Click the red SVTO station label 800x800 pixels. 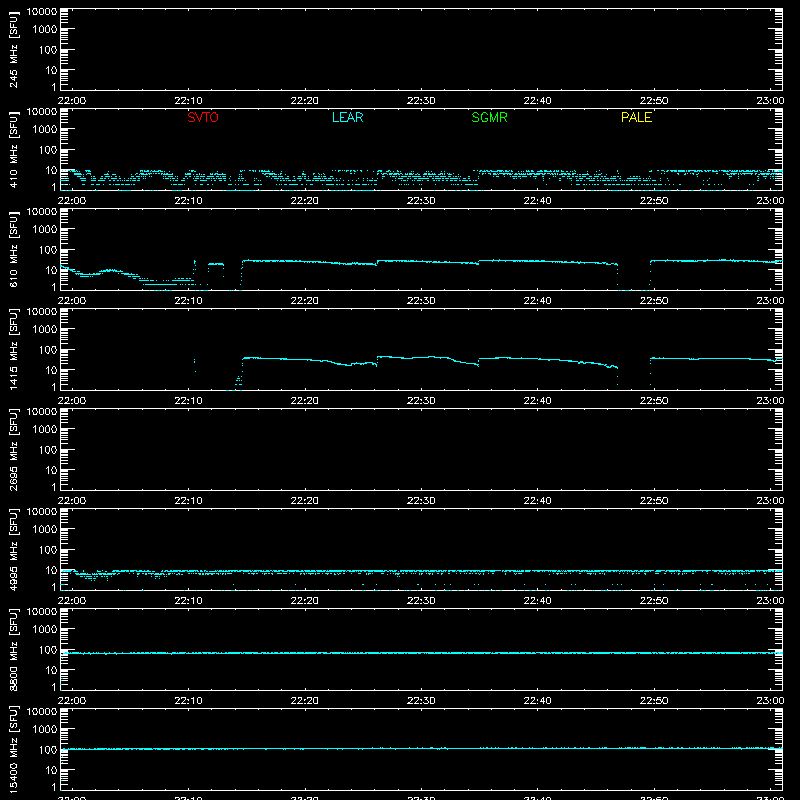coord(203,117)
